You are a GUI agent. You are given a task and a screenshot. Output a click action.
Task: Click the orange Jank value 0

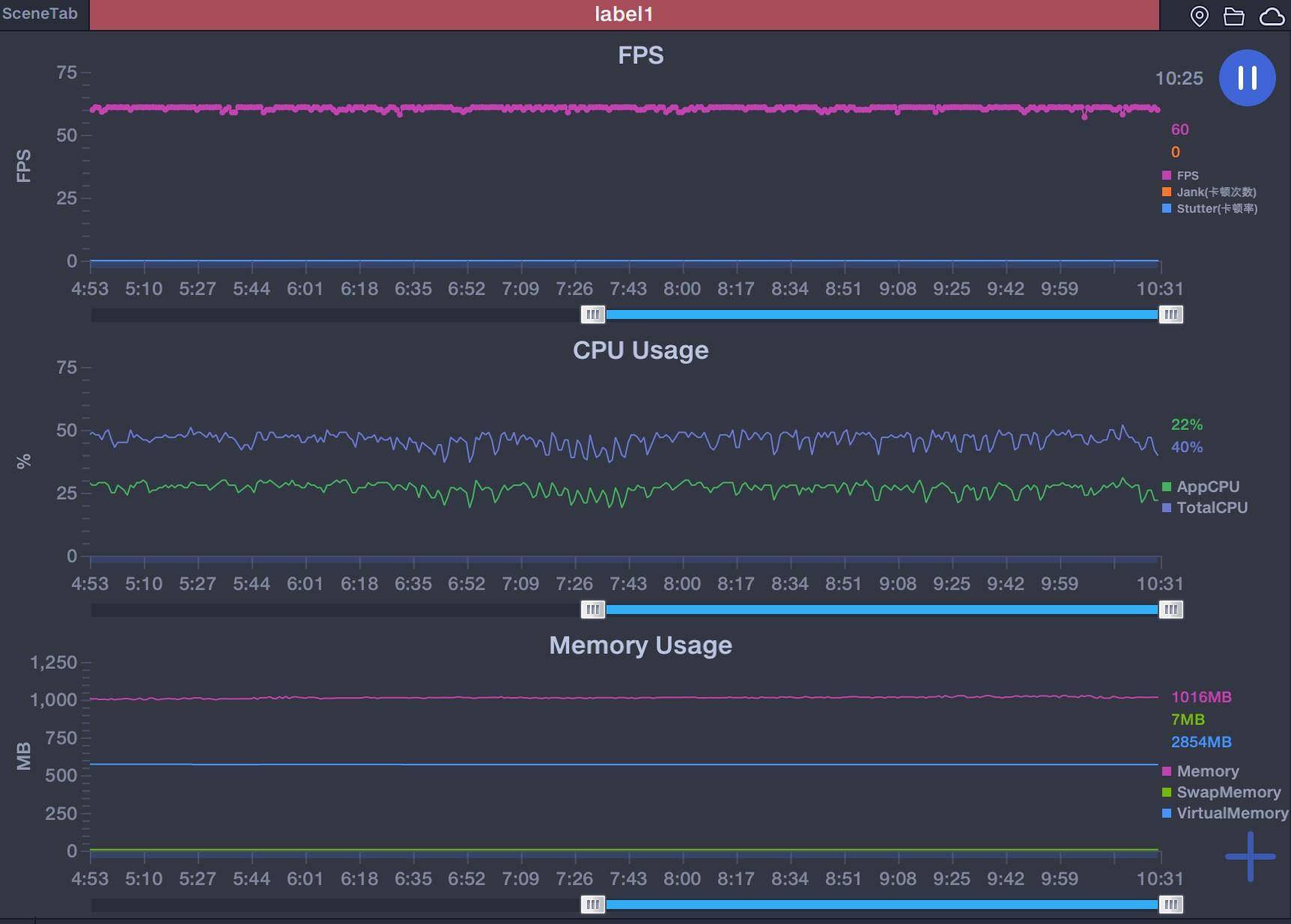coord(1176,152)
